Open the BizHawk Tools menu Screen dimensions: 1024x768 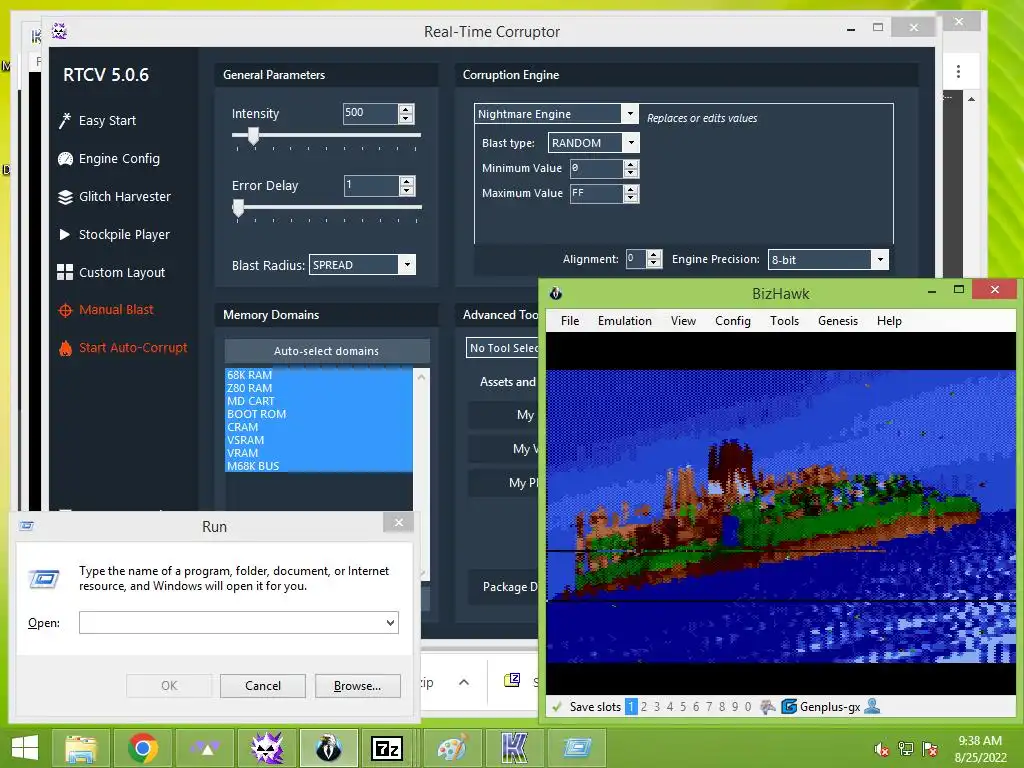[x=784, y=321]
